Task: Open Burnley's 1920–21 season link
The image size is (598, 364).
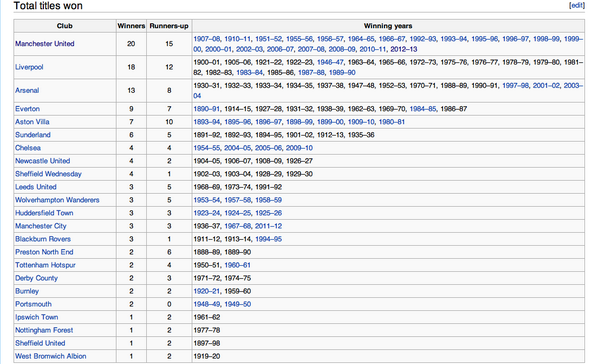Action: pos(207,291)
